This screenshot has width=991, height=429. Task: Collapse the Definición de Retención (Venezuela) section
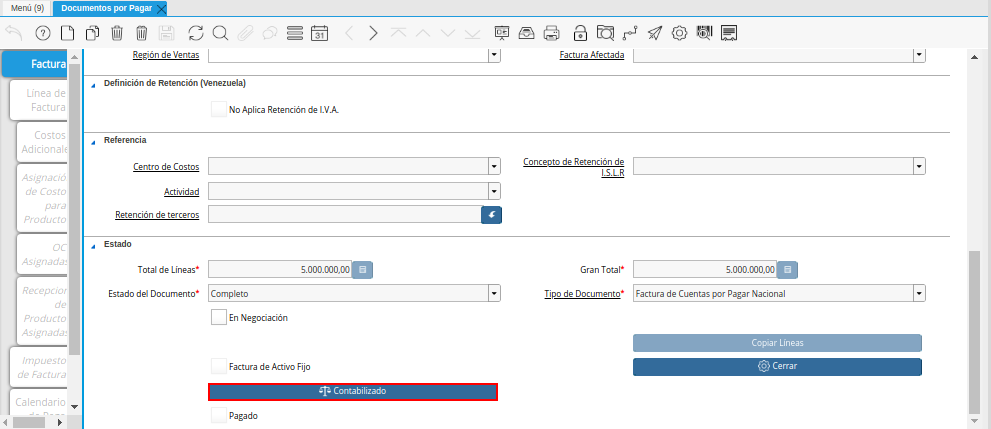[x=94, y=83]
